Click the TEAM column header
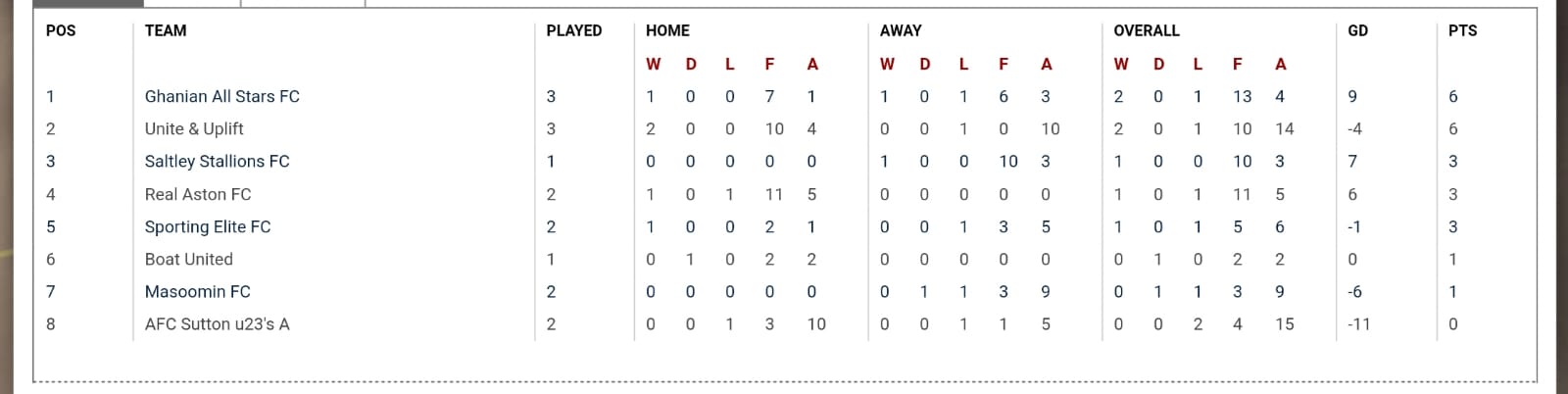 (166, 30)
